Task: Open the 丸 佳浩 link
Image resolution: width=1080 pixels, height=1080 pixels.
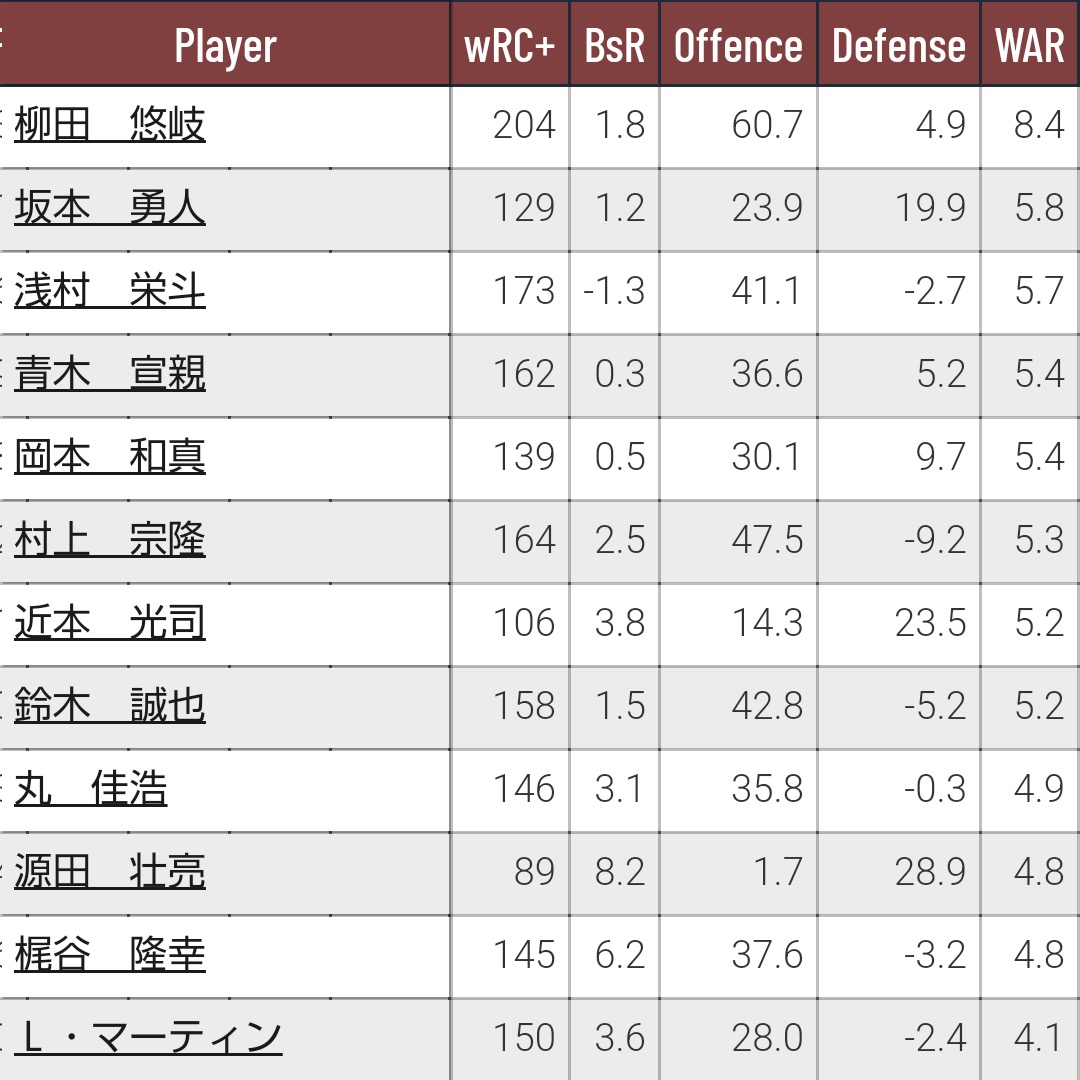Action: (91, 789)
